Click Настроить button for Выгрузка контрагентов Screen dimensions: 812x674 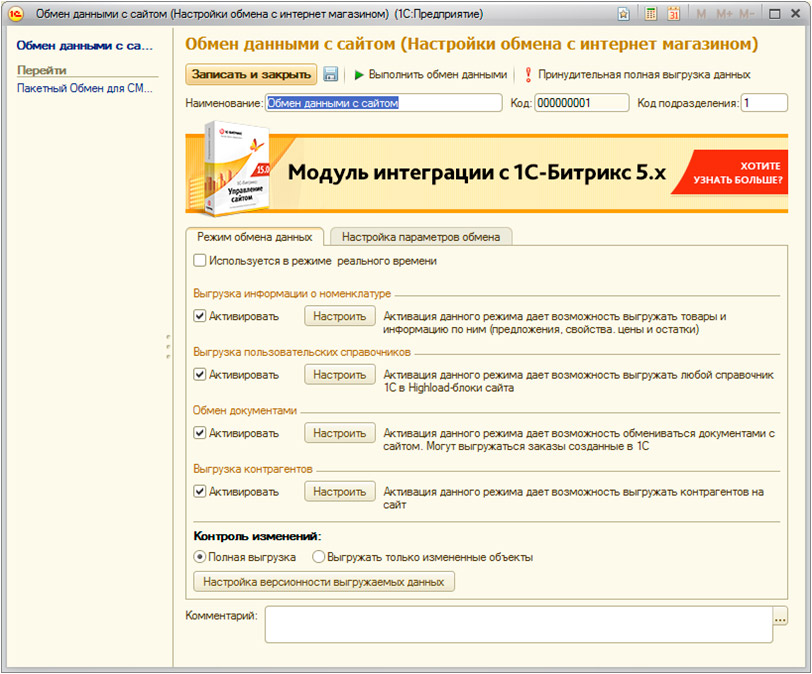click(x=340, y=492)
